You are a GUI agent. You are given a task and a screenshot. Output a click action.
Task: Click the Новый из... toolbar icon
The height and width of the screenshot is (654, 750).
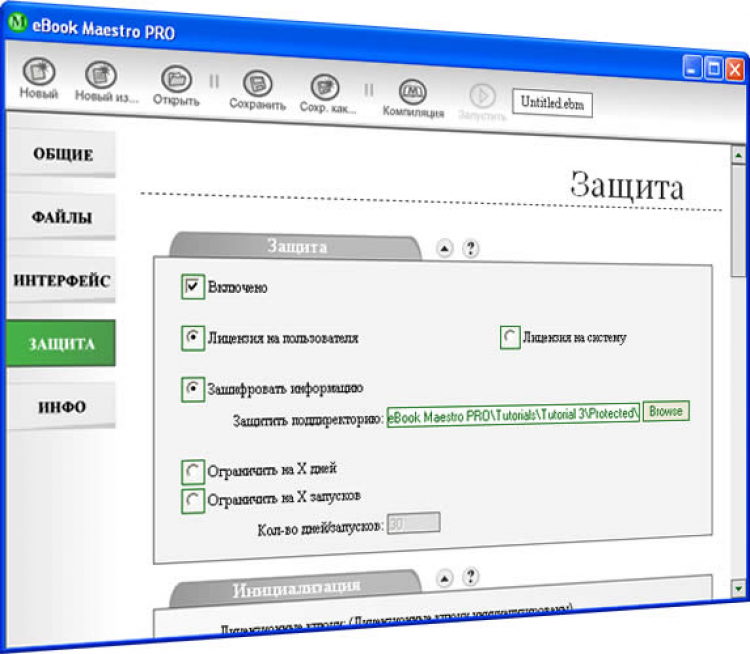[100, 75]
